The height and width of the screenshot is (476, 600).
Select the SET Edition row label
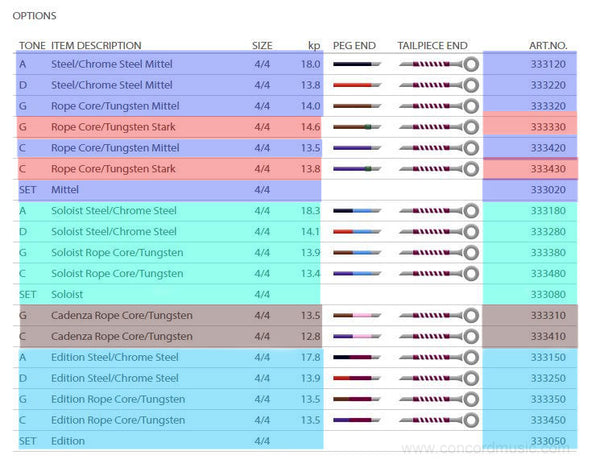[x=66, y=441]
